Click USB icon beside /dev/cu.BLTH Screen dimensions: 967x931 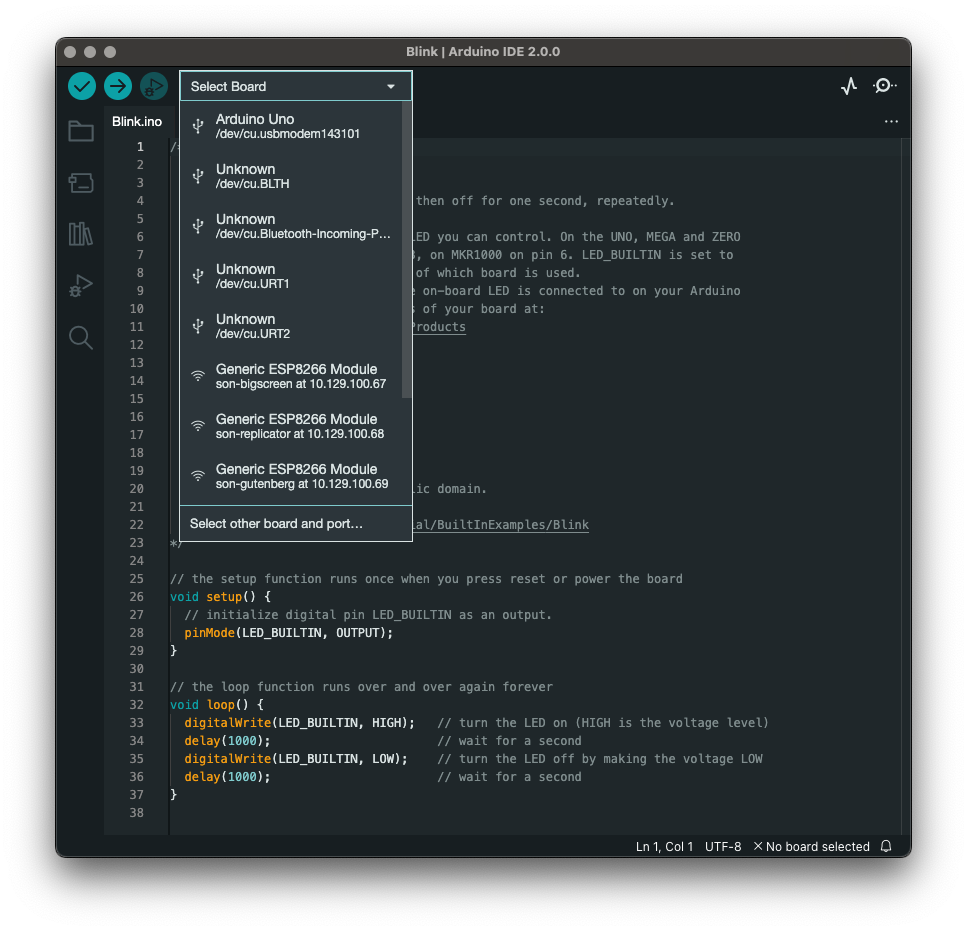point(198,176)
